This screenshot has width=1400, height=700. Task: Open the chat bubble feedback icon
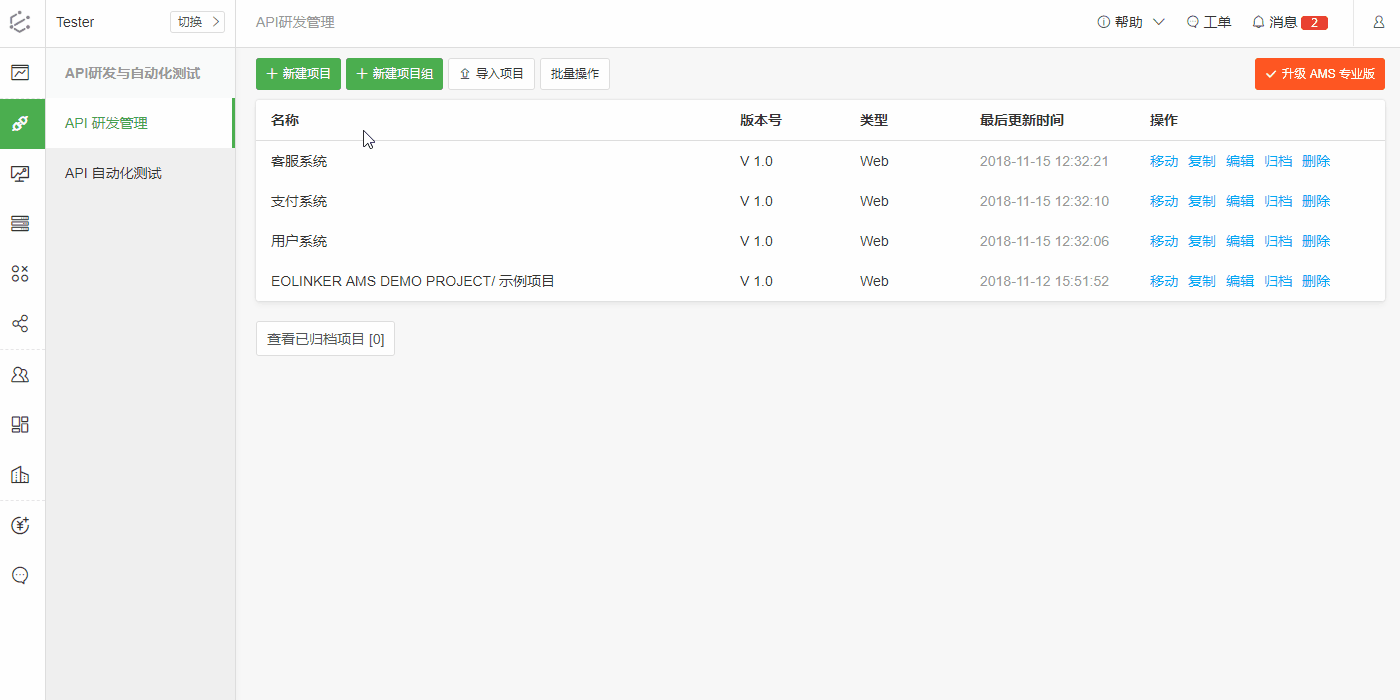(20, 575)
